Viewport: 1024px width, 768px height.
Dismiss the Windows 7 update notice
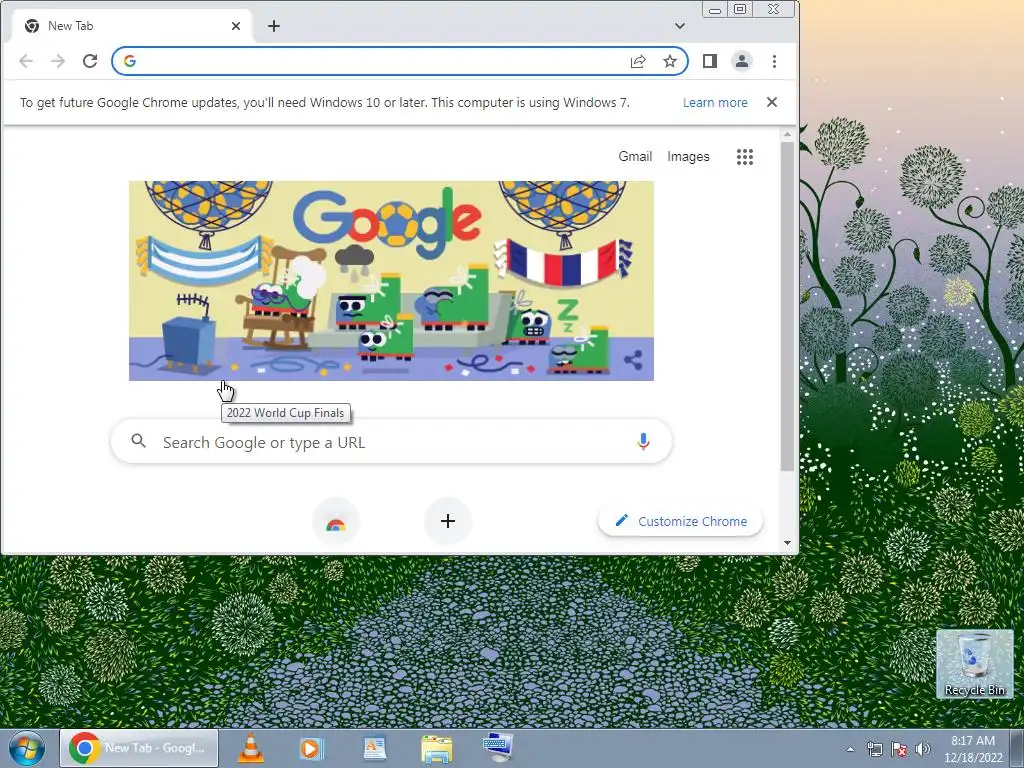(x=772, y=102)
